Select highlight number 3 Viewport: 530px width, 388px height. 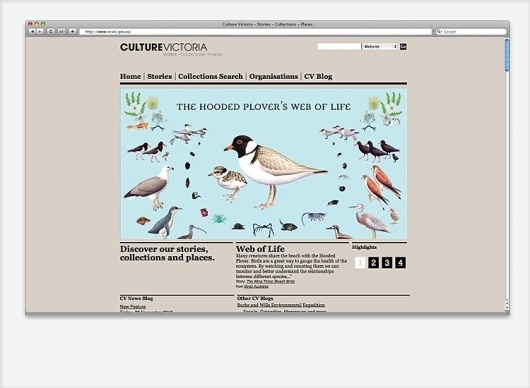coord(387,263)
